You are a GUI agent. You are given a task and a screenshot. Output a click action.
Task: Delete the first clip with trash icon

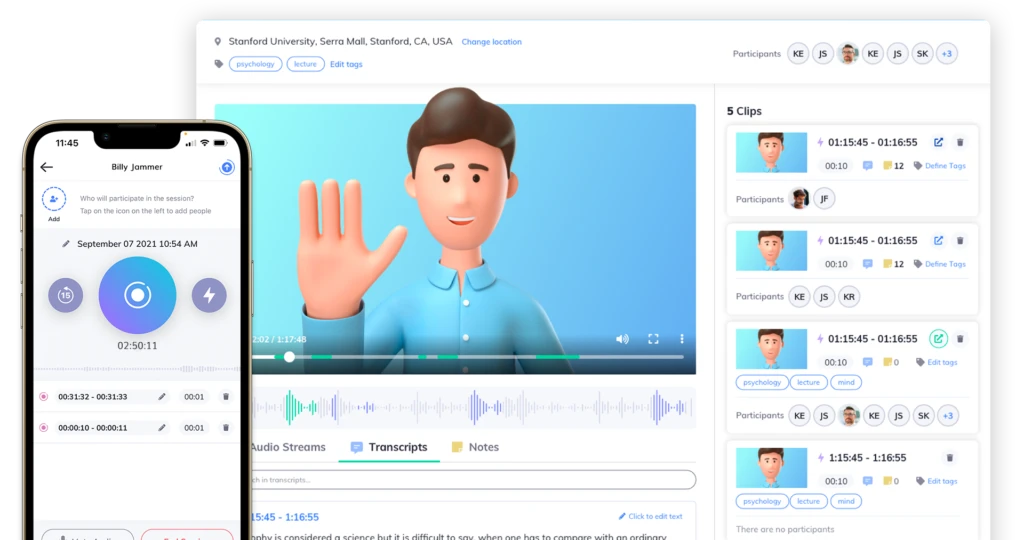pos(960,142)
